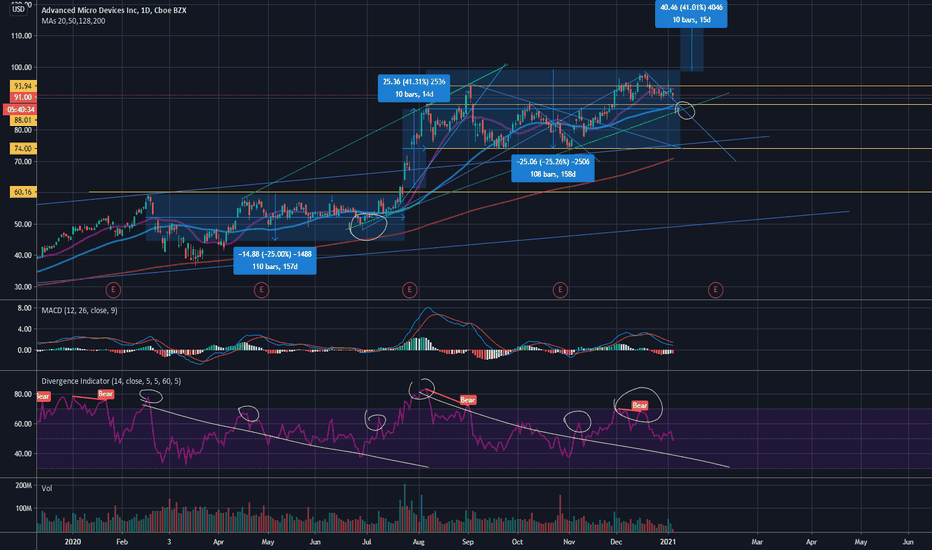Click the Oct date on time axis

click(517, 542)
